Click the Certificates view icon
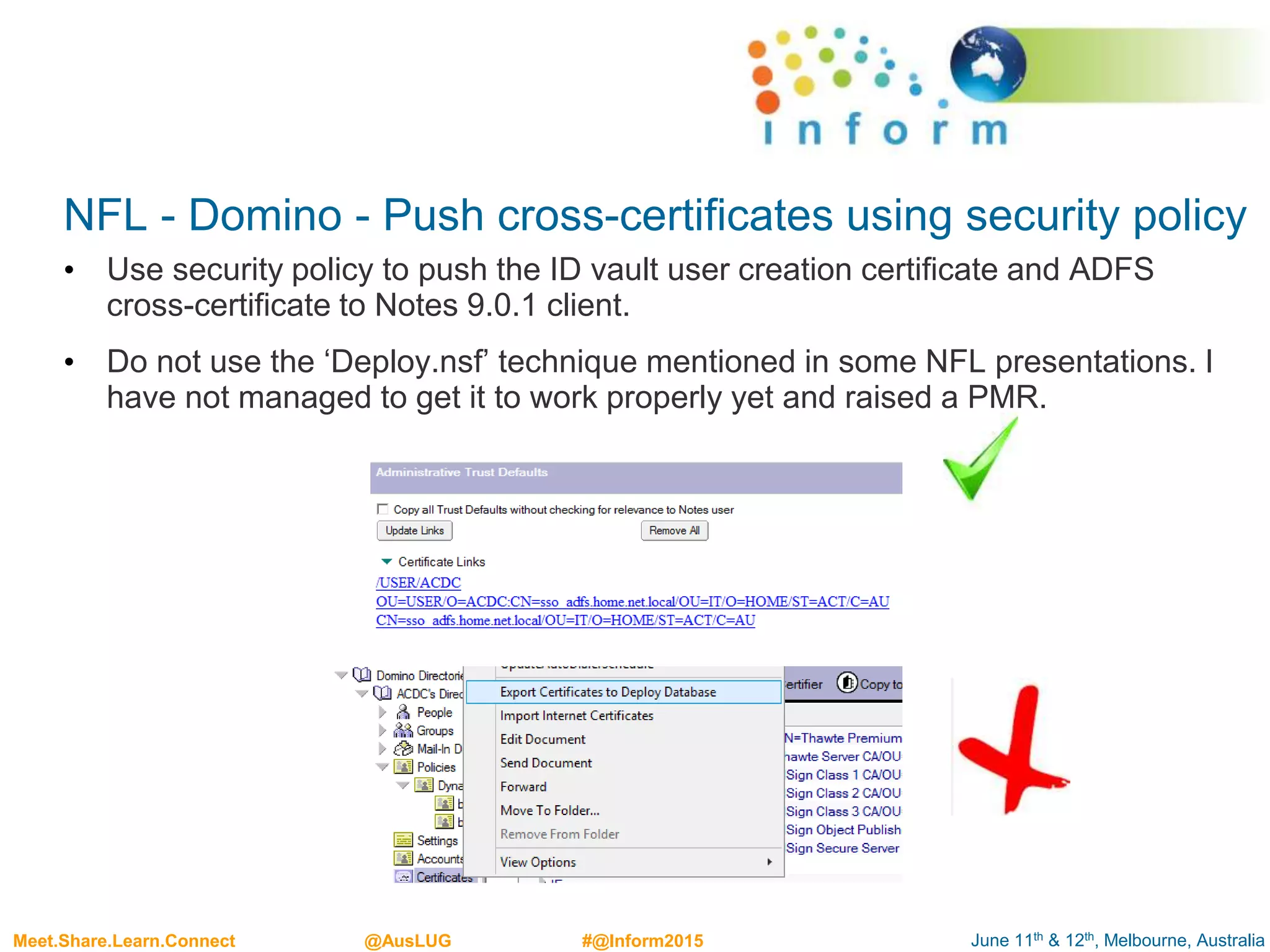This screenshot has width=1270, height=952. point(403,876)
